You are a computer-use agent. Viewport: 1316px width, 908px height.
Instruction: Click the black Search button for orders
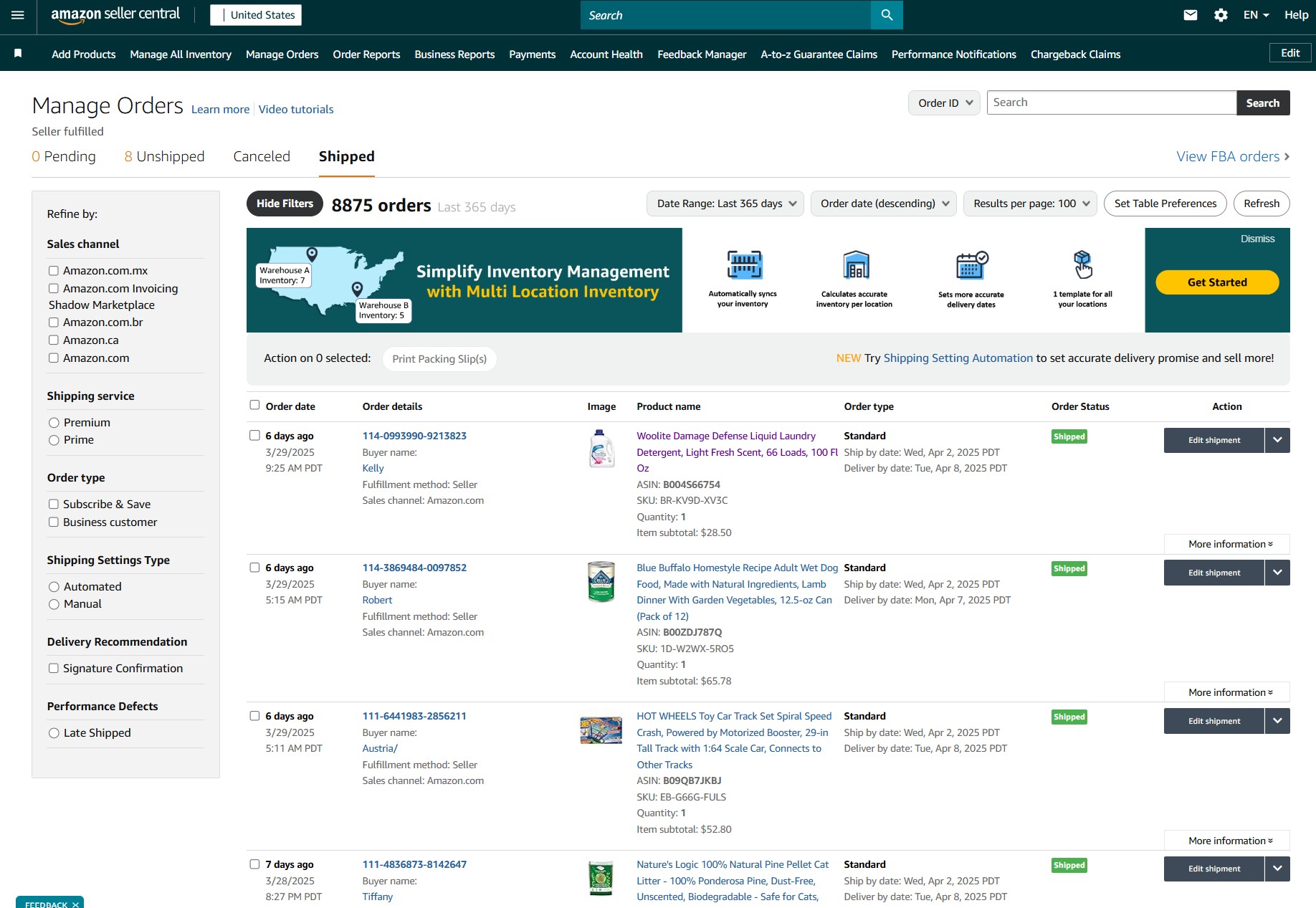click(1263, 102)
